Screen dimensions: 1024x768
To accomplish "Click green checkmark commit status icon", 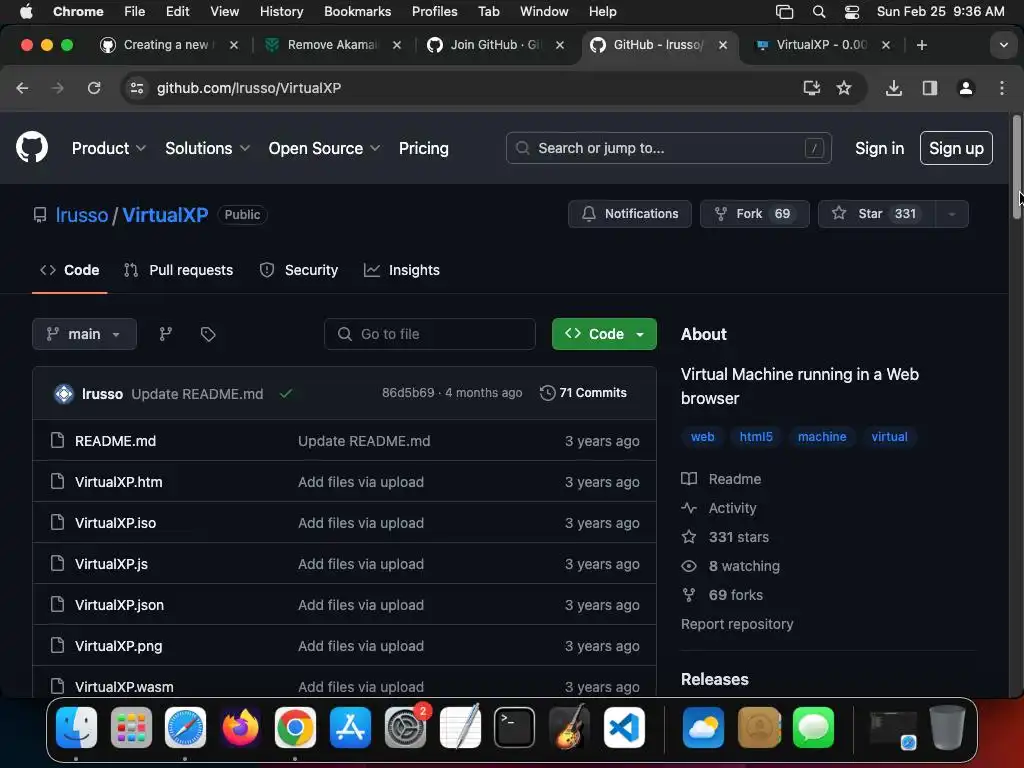I will tap(286, 393).
